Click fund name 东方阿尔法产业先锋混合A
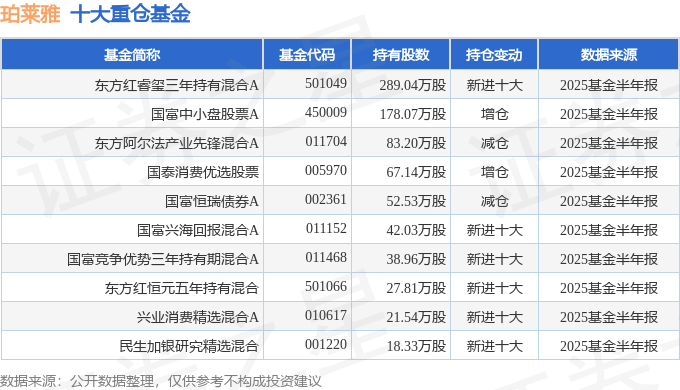The image size is (680, 390). (x=177, y=144)
